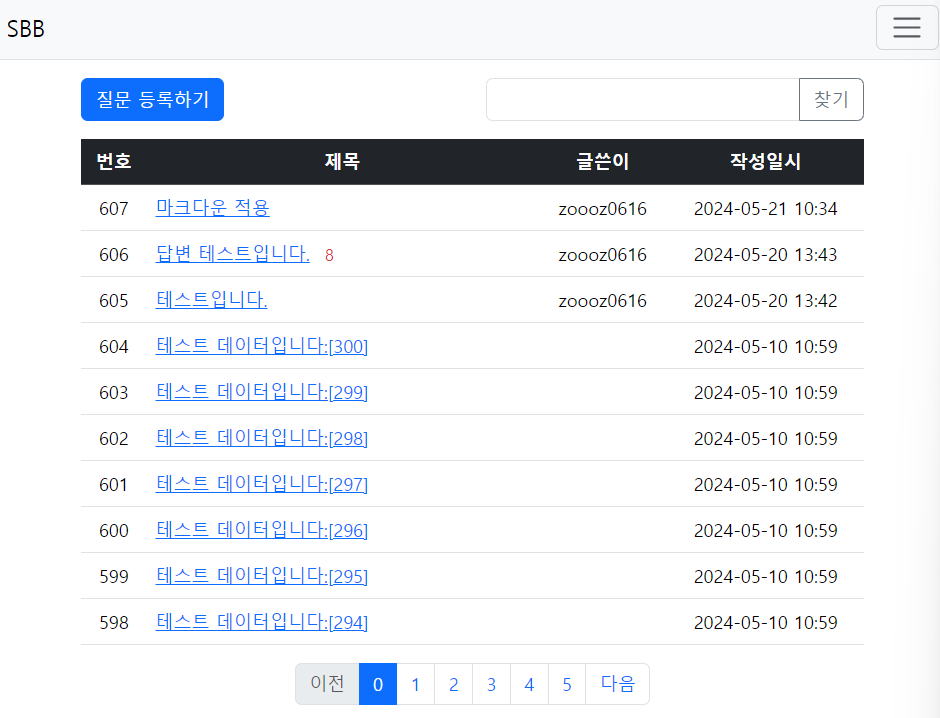940x718 pixels.
Task: Click post number 602
Action: click(114, 439)
